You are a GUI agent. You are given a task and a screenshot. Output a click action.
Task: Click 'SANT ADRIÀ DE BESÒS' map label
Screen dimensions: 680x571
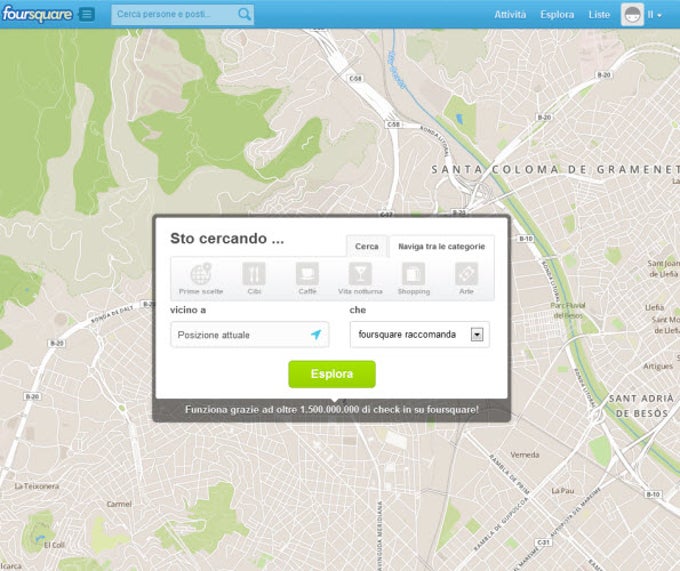tap(642, 406)
